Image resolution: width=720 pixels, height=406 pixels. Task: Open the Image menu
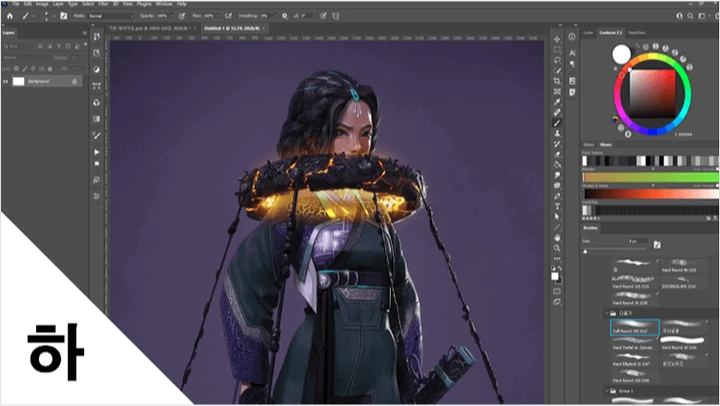42,4
